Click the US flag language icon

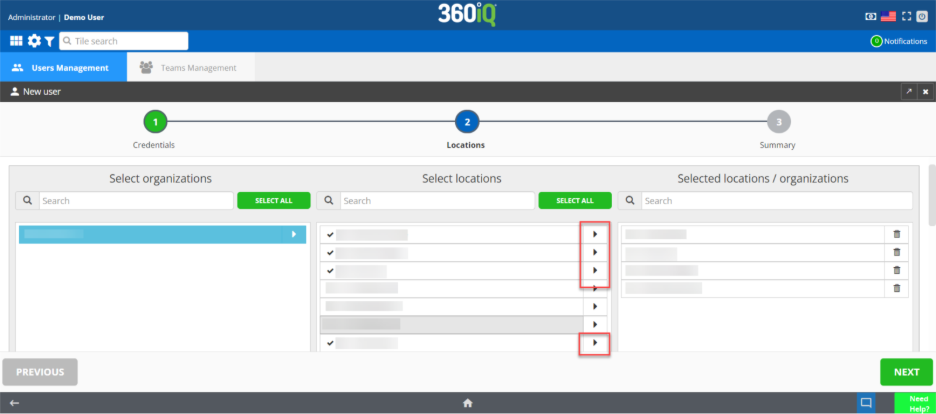click(887, 16)
